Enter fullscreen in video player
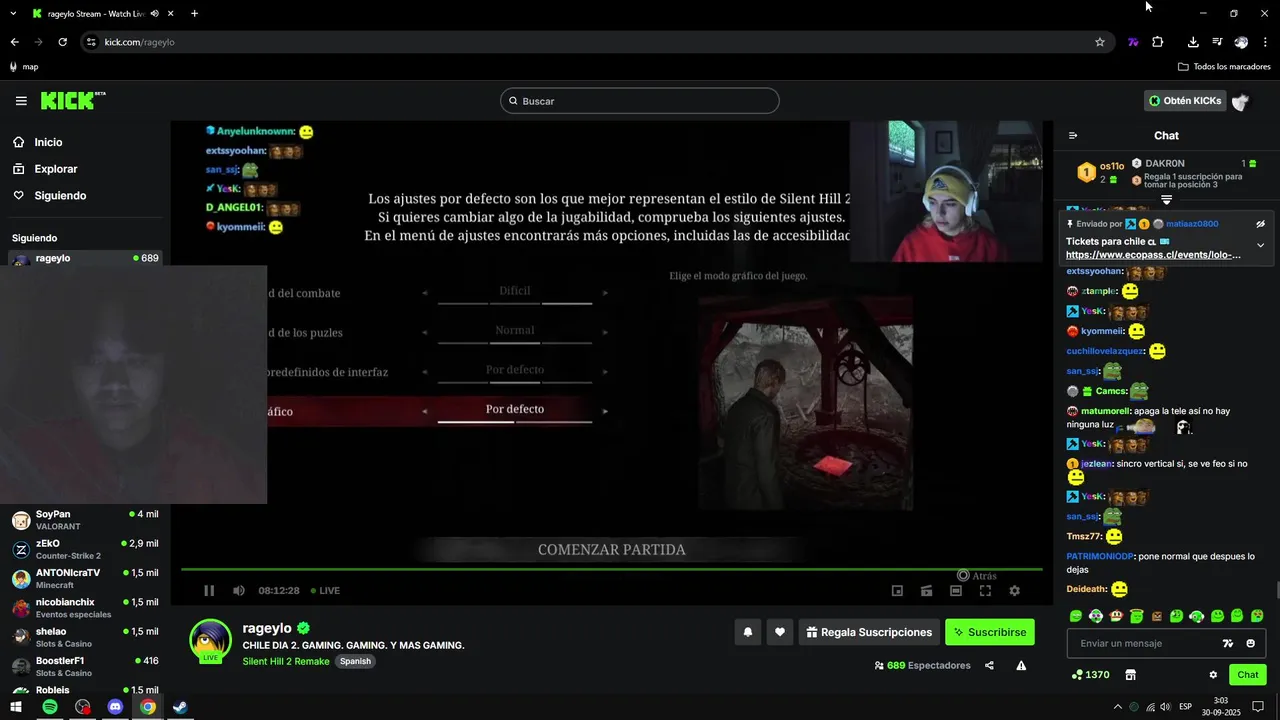This screenshot has height=720, width=1280. point(985,591)
